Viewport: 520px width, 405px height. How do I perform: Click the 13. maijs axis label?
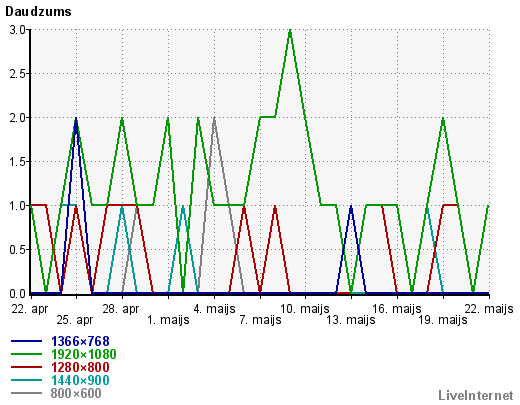(351, 320)
